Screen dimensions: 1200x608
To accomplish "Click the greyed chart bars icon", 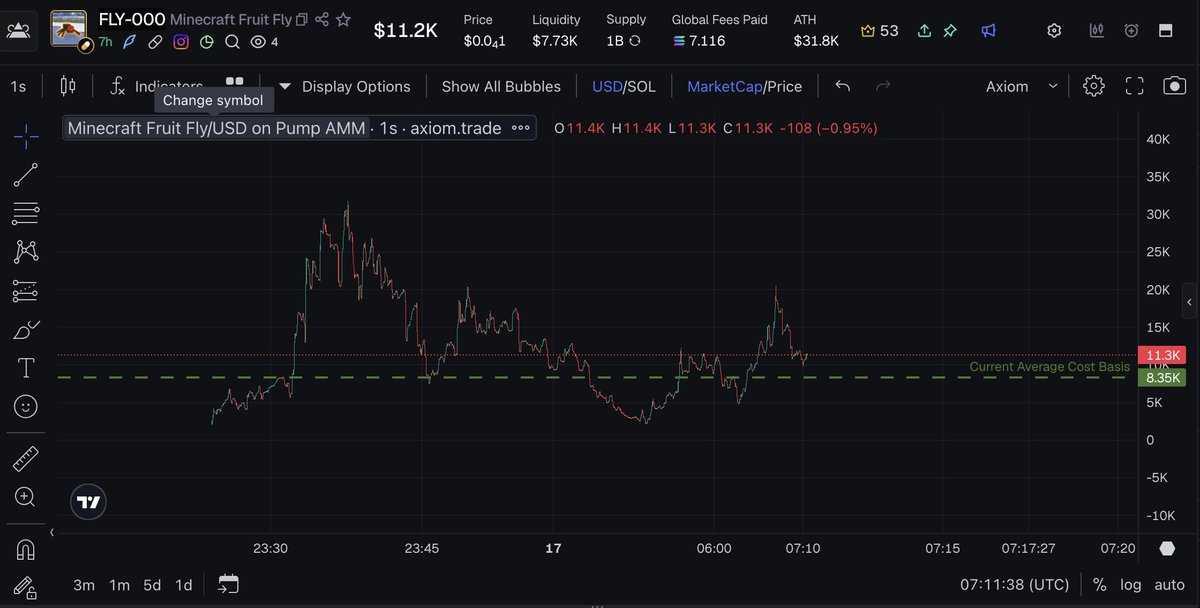I will click(x=1099, y=30).
